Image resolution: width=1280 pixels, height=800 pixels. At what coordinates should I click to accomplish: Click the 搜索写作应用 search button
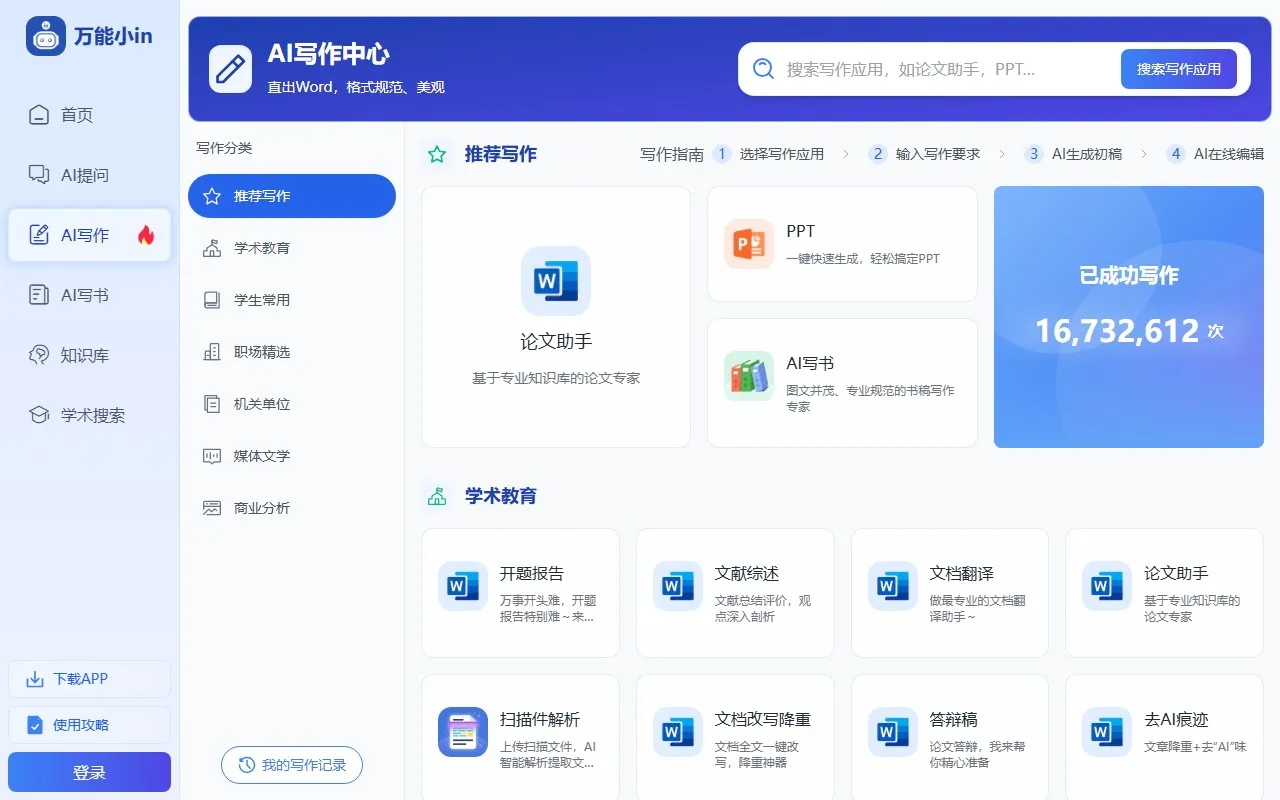(1179, 68)
